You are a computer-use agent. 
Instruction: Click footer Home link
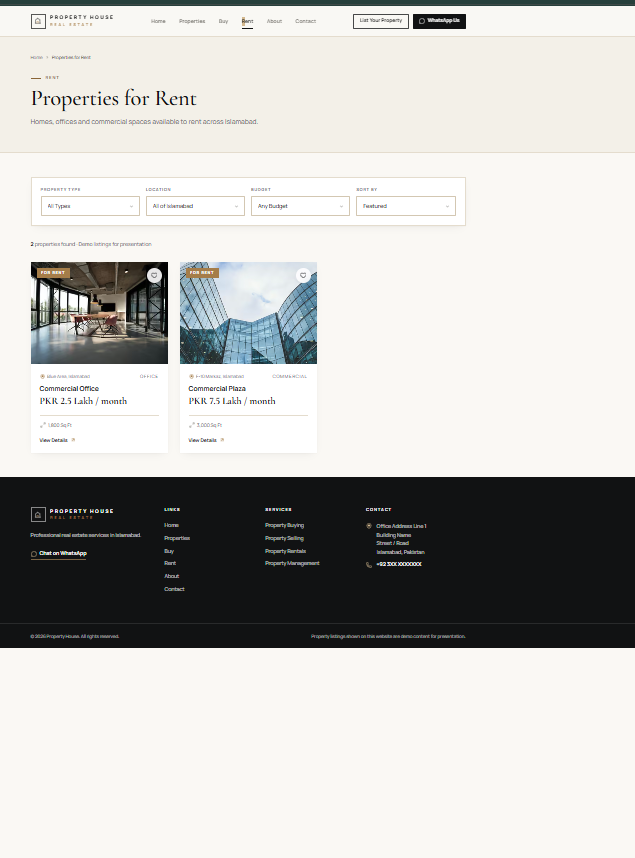point(171,525)
